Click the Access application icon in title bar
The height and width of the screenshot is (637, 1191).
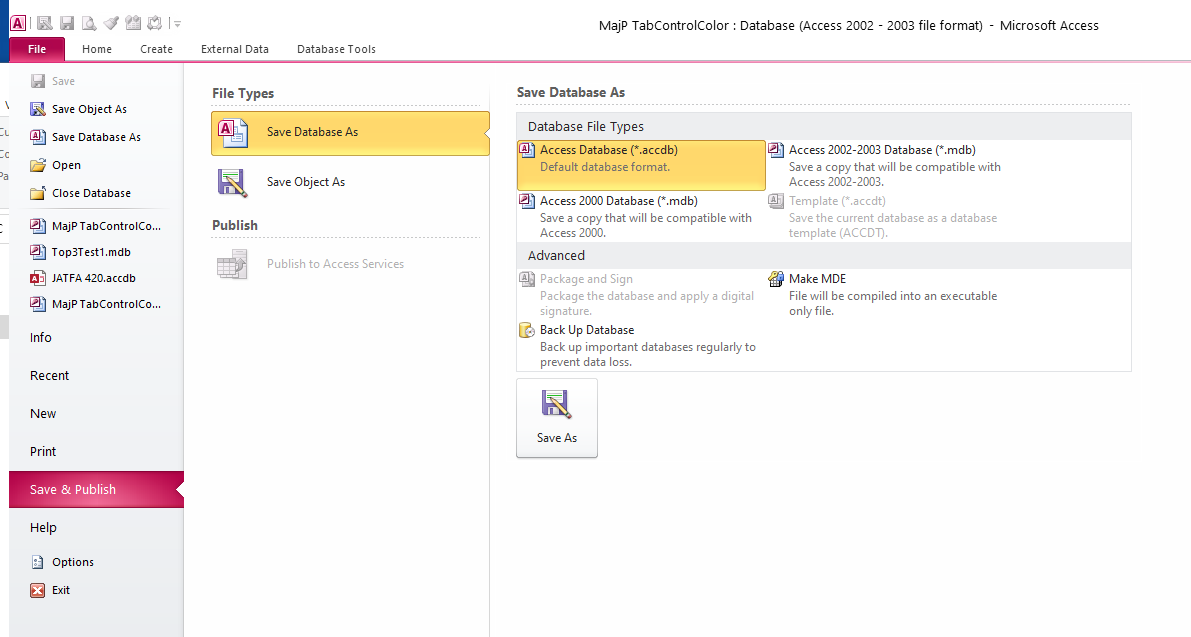tap(17, 24)
